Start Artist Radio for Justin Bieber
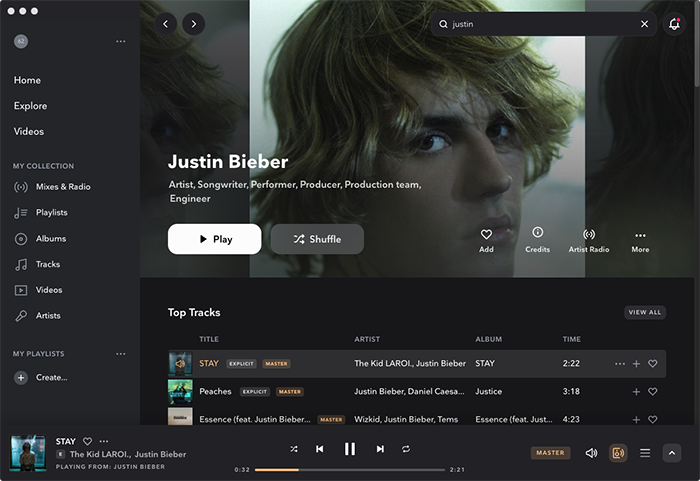The width and height of the screenshot is (700, 481). 589,234
